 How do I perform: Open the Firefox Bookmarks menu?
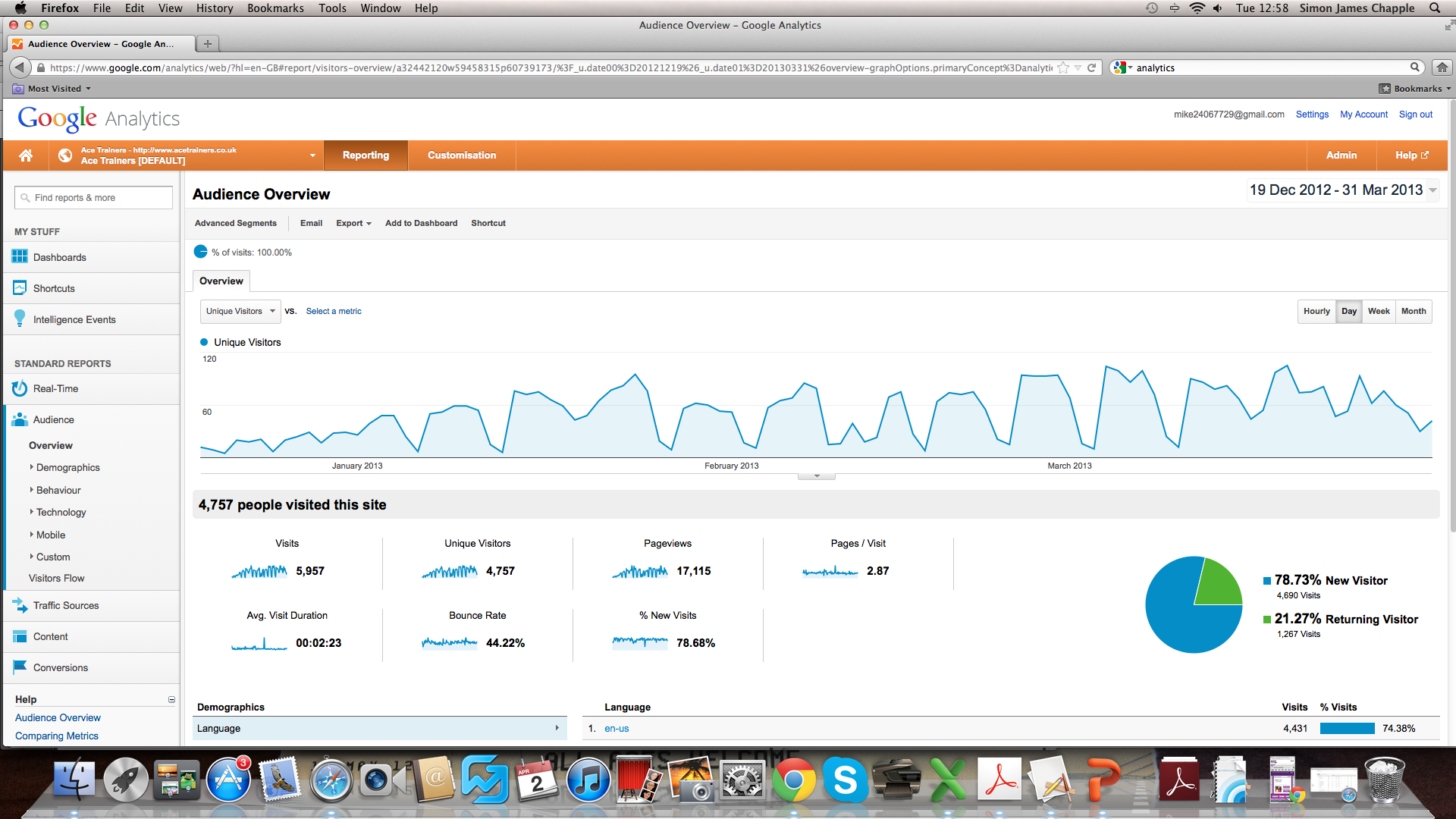pos(275,8)
